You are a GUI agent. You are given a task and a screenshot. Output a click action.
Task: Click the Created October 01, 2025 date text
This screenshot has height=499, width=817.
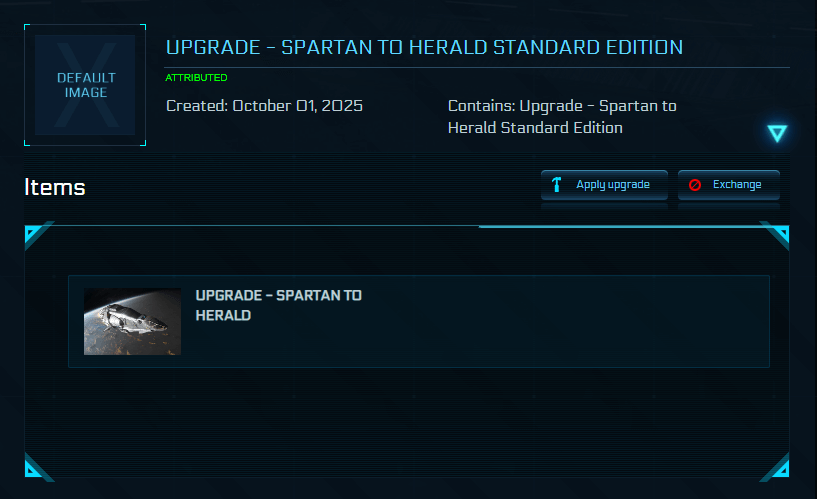(x=264, y=105)
